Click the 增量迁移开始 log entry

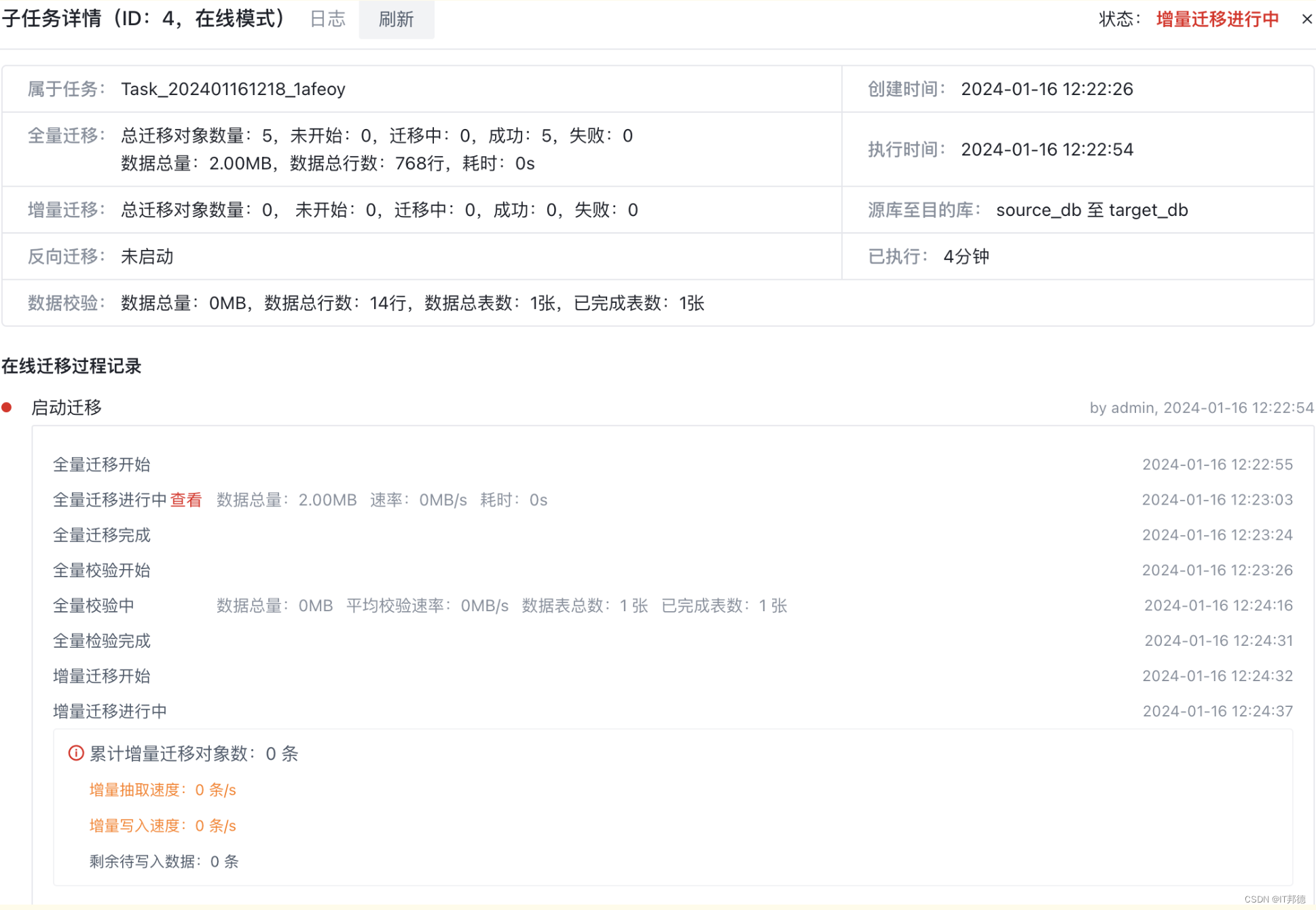point(102,676)
